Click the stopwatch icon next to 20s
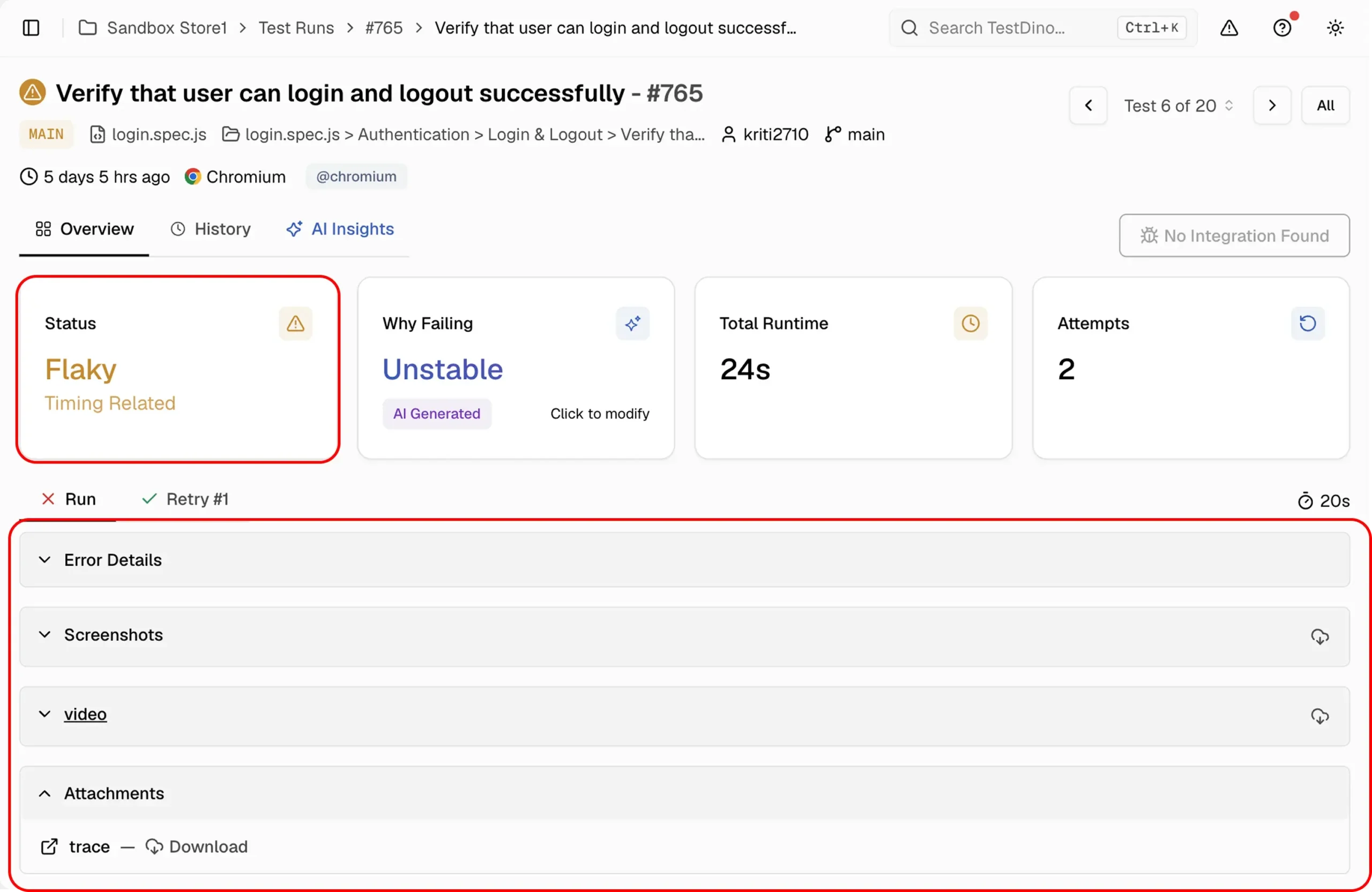Viewport: 1372px width, 892px height. (1305, 501)
